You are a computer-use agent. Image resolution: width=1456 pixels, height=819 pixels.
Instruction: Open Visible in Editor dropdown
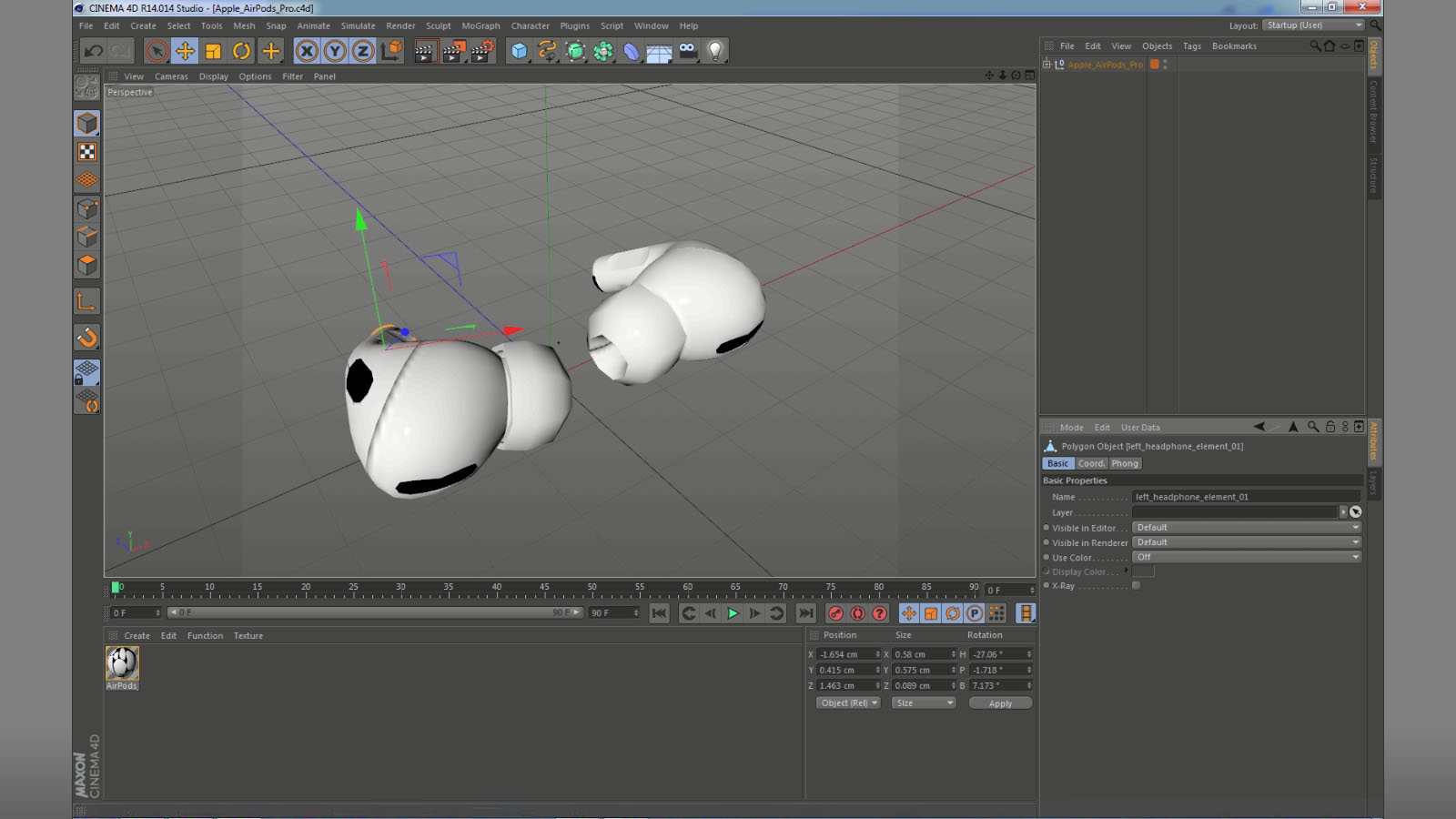click(1247, 528)
